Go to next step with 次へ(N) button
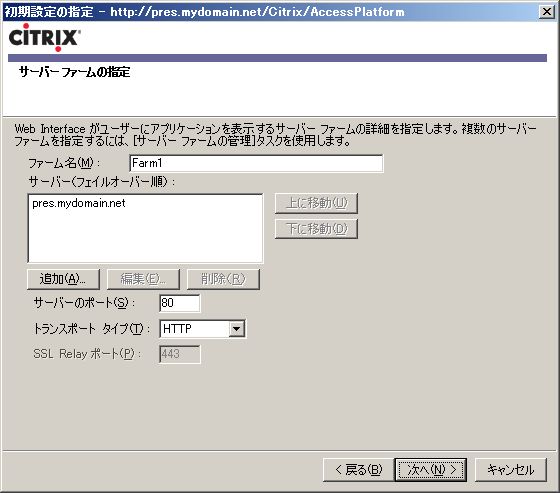560x493 pixels. pos(431,470)
